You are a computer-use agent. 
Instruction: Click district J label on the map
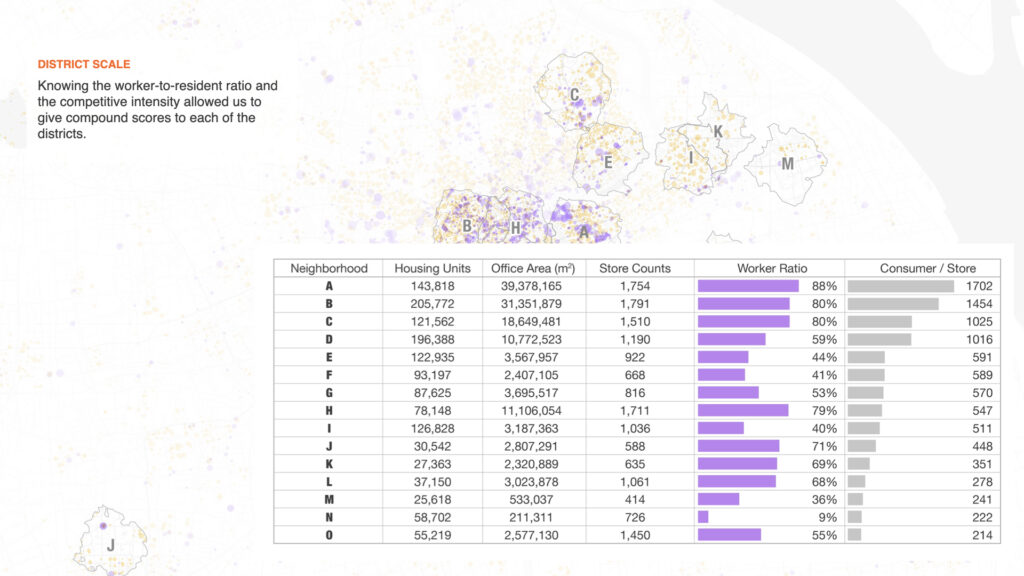[111, 545]
